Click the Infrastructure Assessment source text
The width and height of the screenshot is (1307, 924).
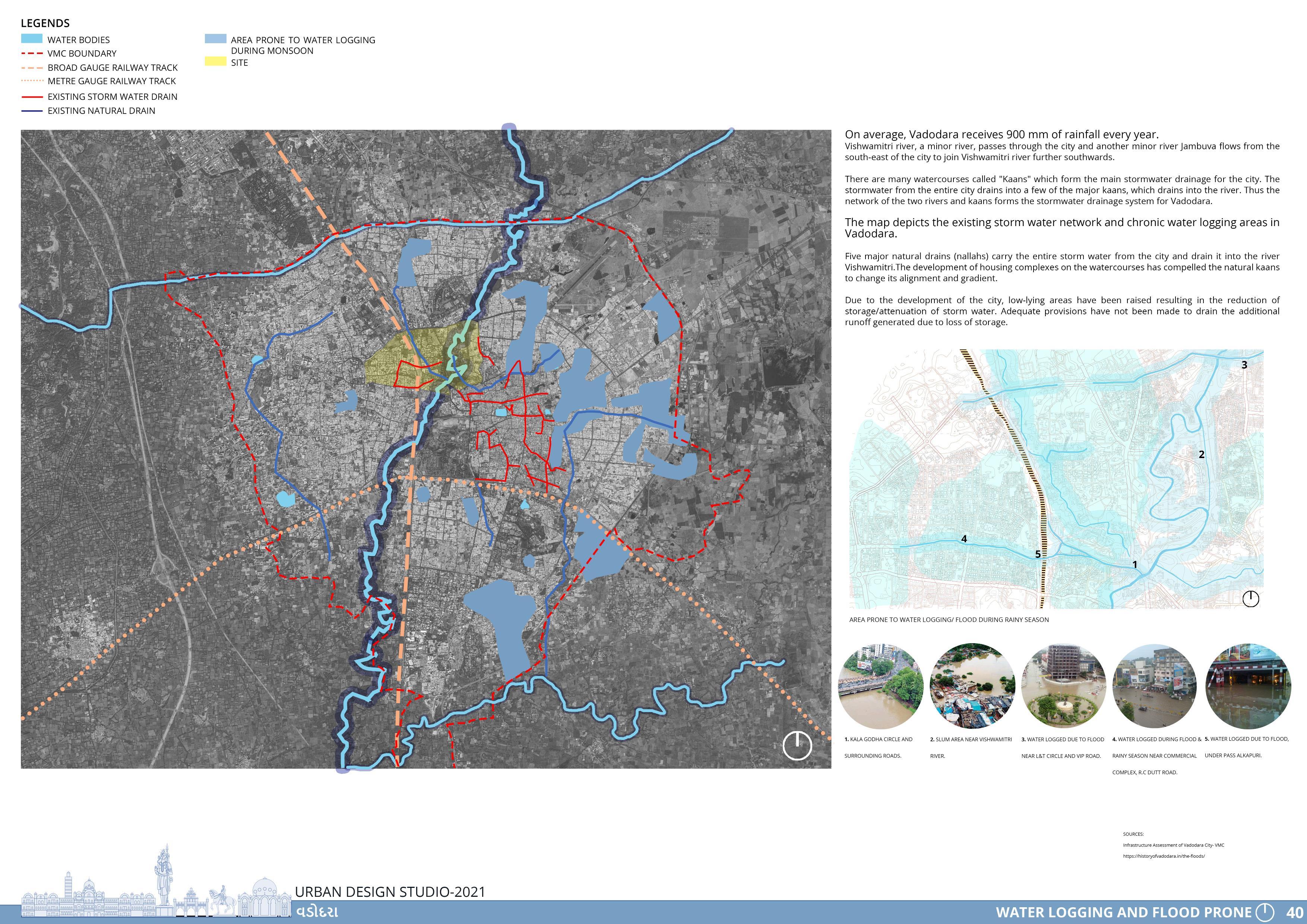[1173, 845]
